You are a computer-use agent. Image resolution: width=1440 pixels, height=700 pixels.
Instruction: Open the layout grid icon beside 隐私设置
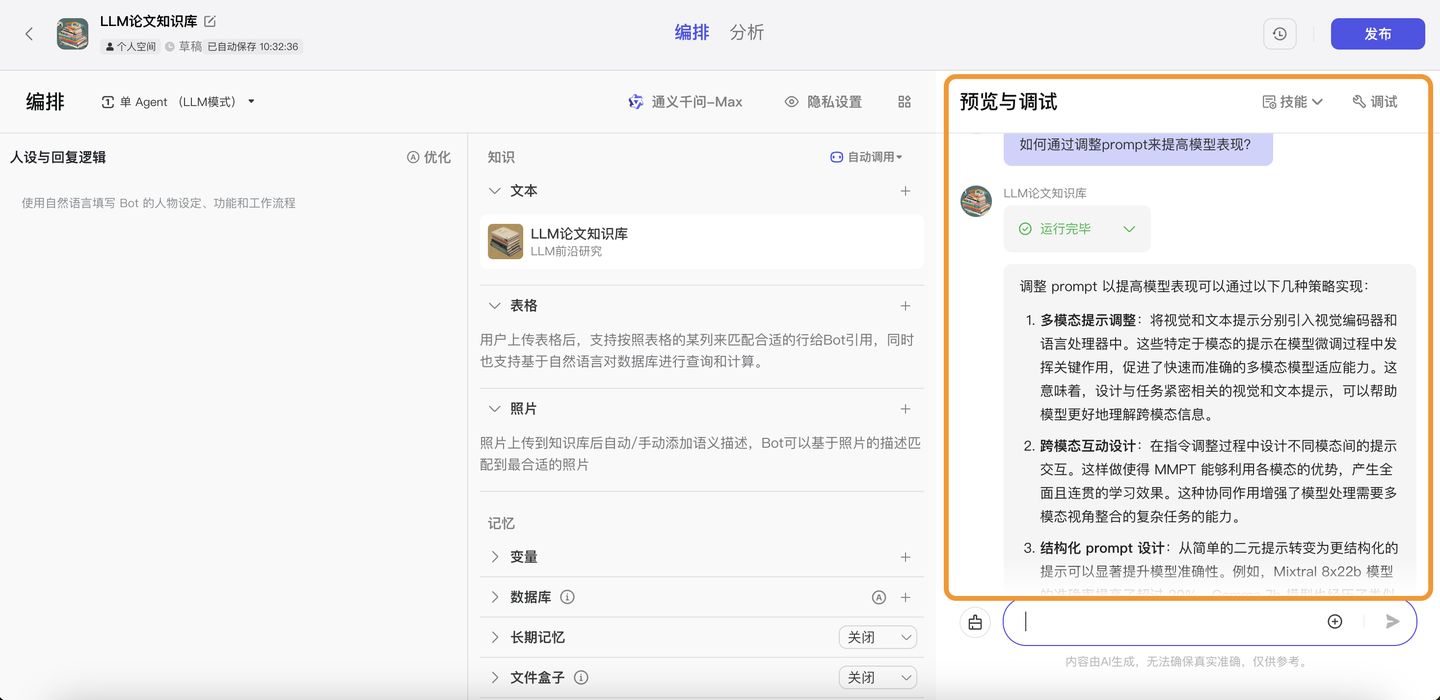click(903, 101)
